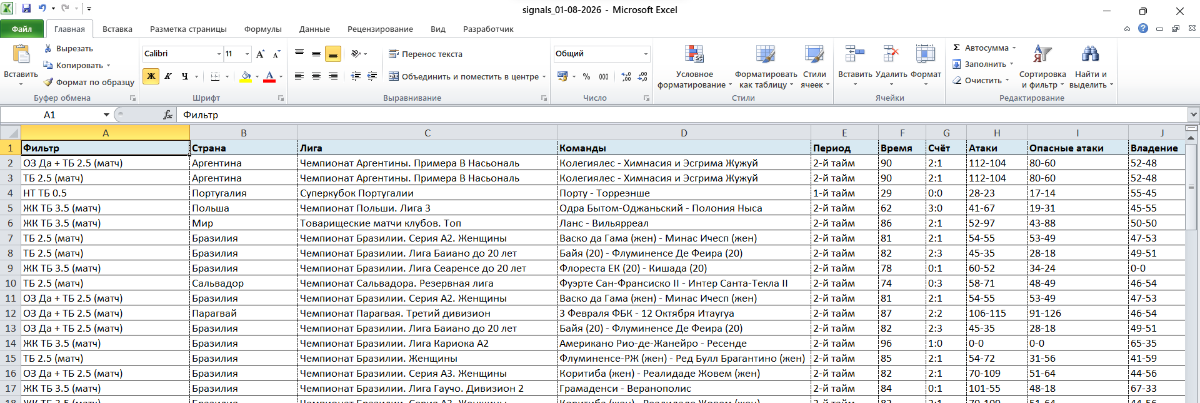Click the decrease indent icon

point(357,76)
